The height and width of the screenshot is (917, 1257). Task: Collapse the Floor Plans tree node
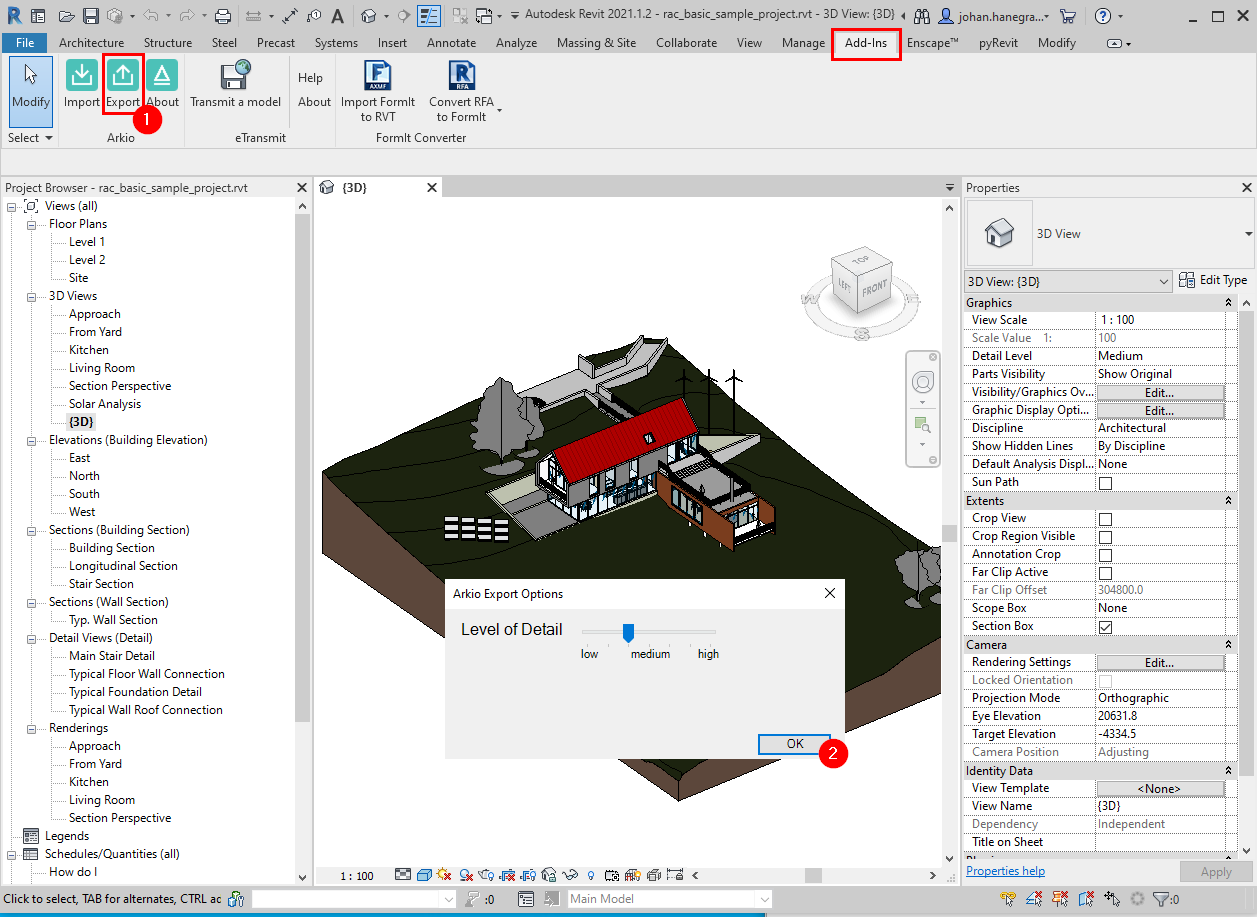pos(34,224)
